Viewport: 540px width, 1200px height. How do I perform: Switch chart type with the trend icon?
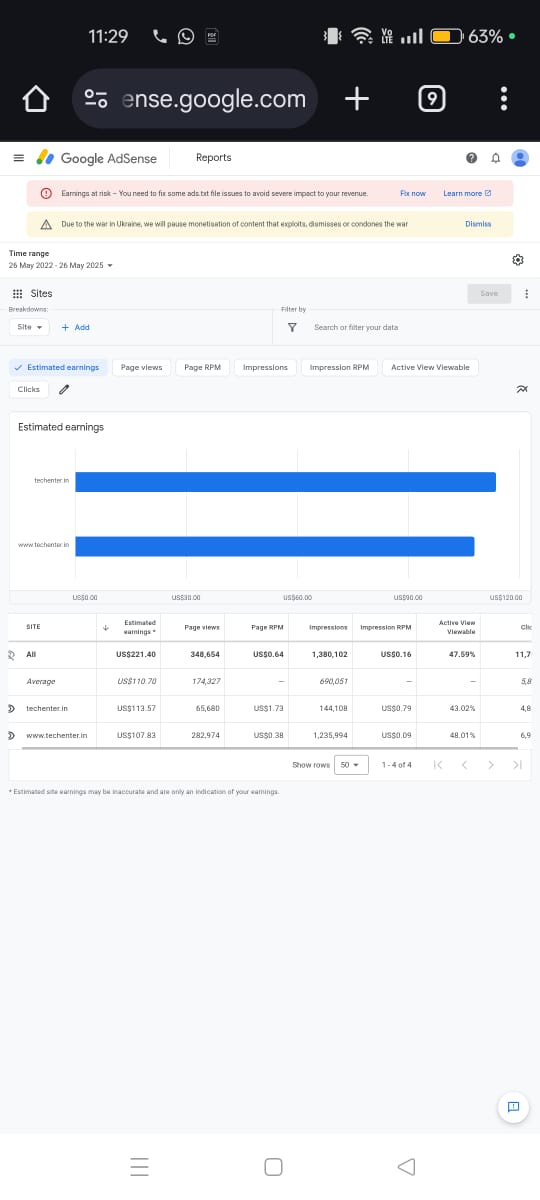(521, 390)
